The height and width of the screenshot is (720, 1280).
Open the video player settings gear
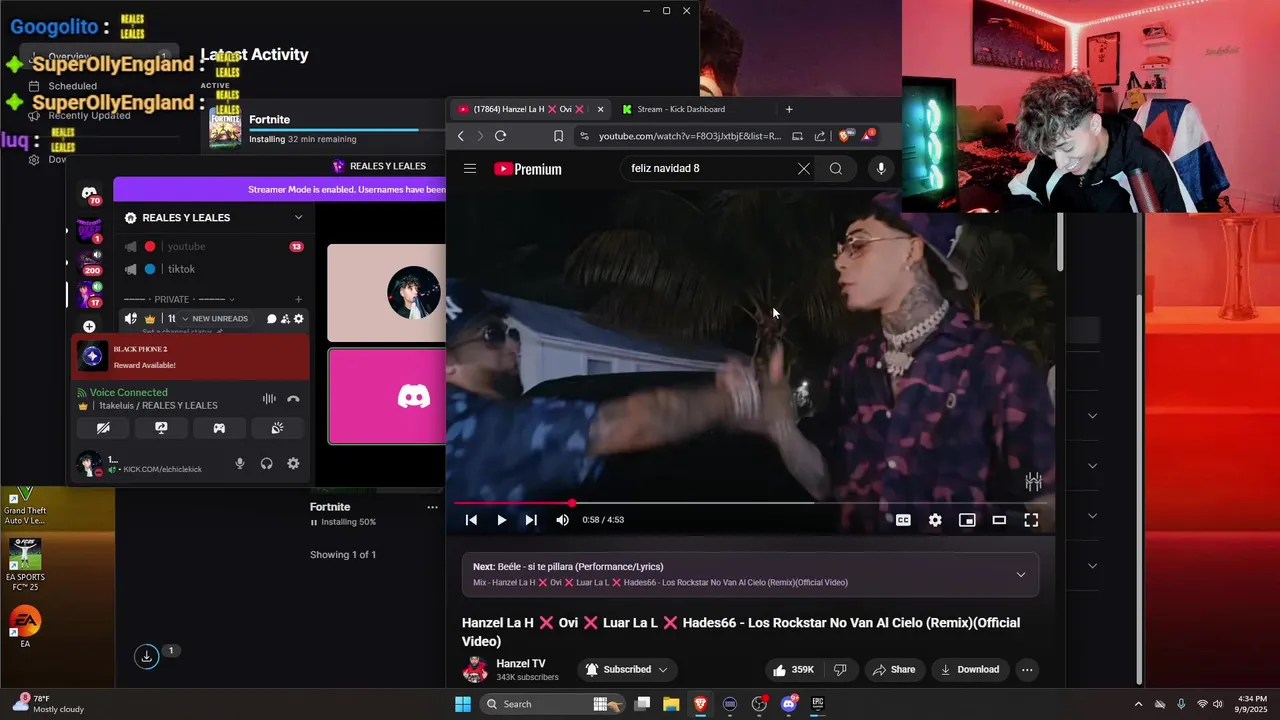(x=935, y=520)
